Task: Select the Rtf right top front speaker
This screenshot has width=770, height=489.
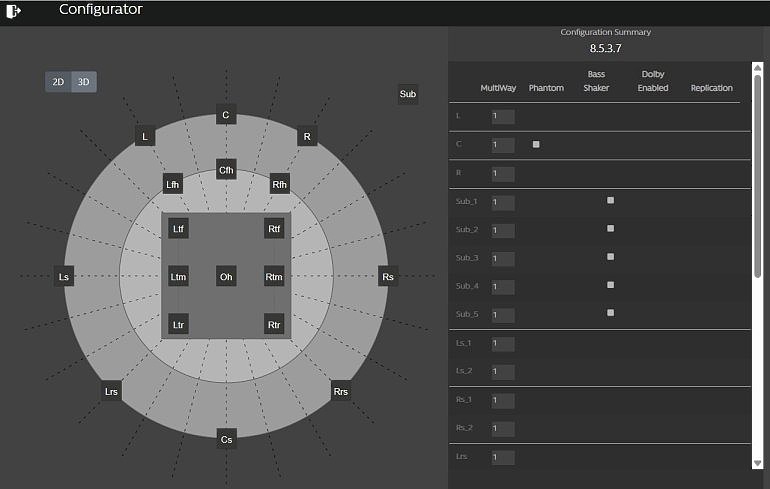Action: tap(274, 229)
